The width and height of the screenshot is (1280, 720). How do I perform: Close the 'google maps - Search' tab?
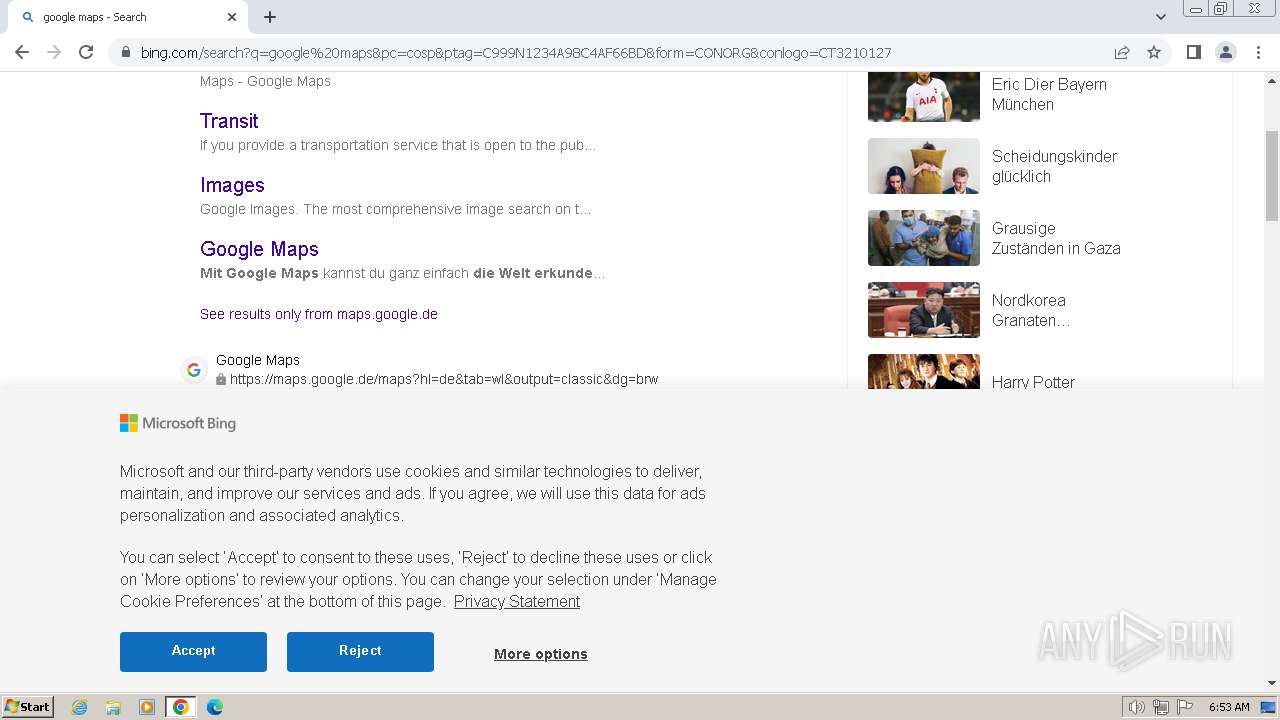(232, 17)
